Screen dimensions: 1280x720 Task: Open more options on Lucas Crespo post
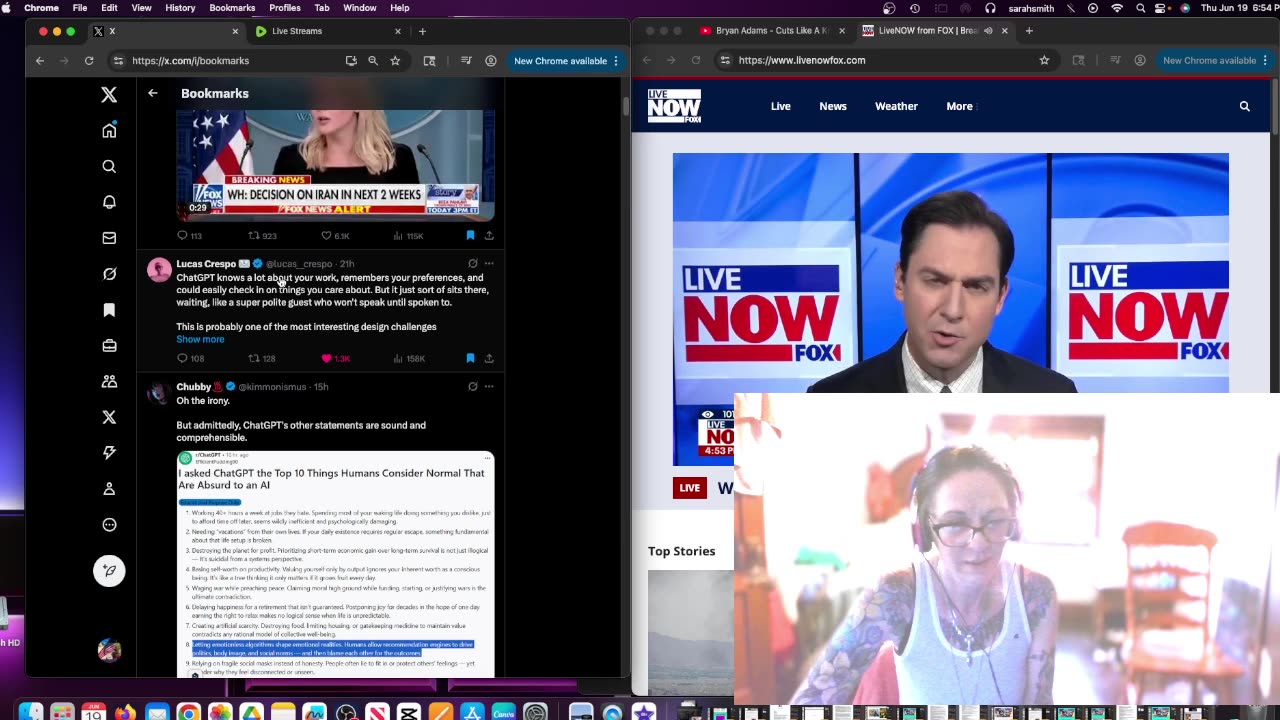[489, 264]
